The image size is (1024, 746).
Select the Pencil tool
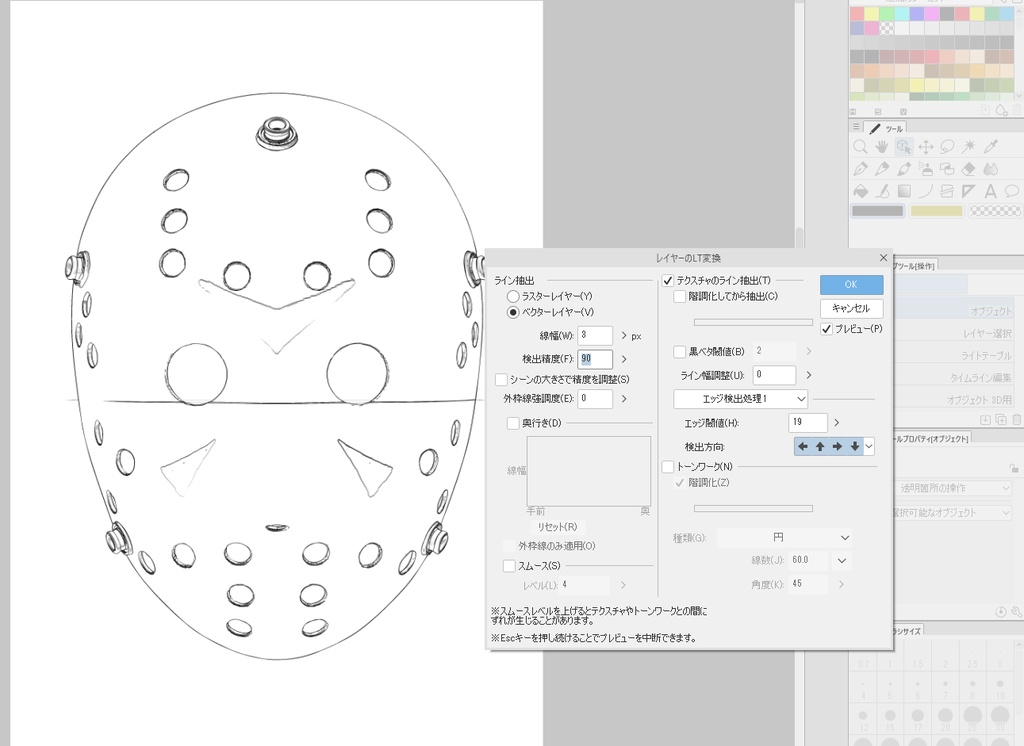pos(882,169)
